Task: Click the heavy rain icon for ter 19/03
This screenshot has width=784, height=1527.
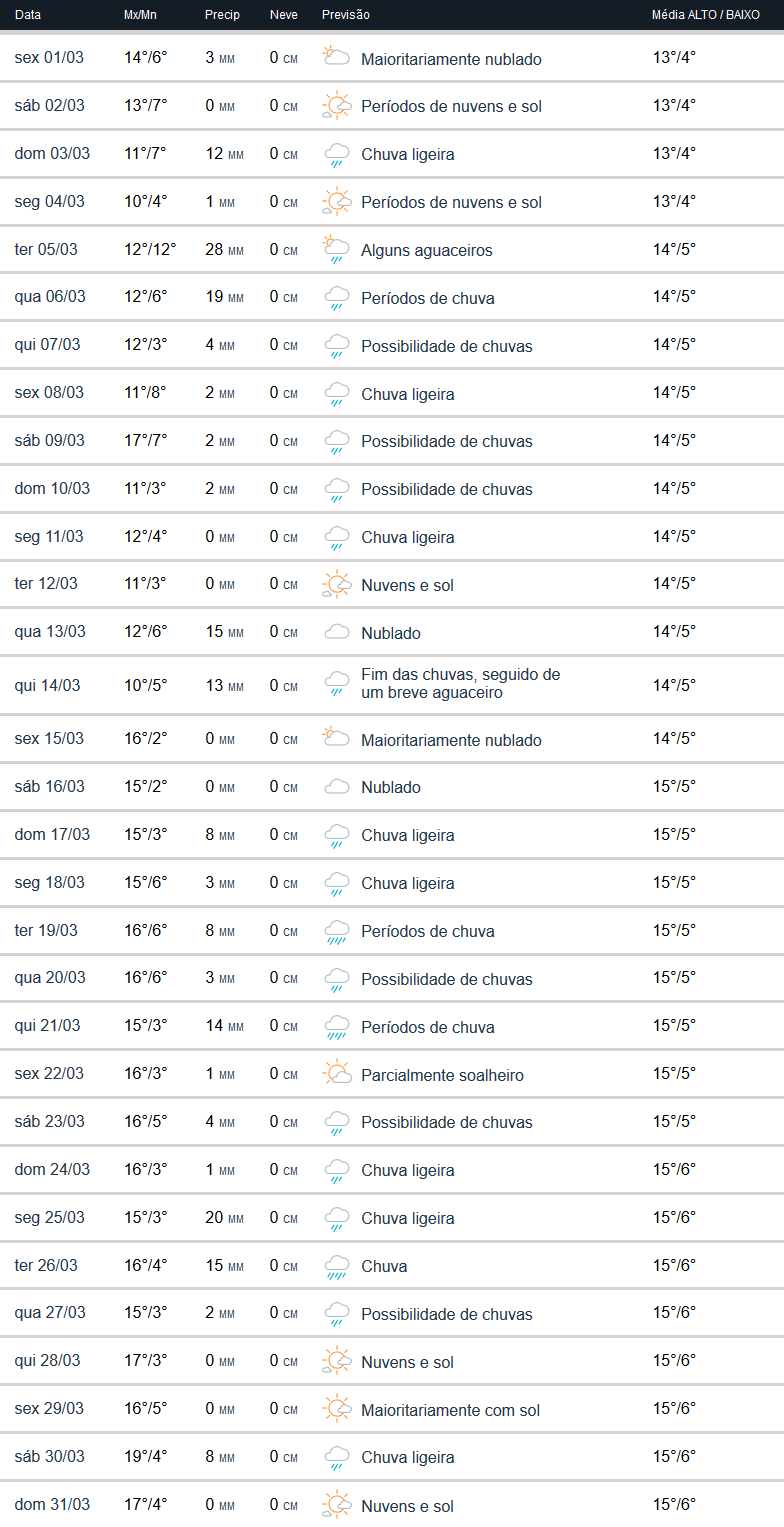Action: (x=336, y=931)
